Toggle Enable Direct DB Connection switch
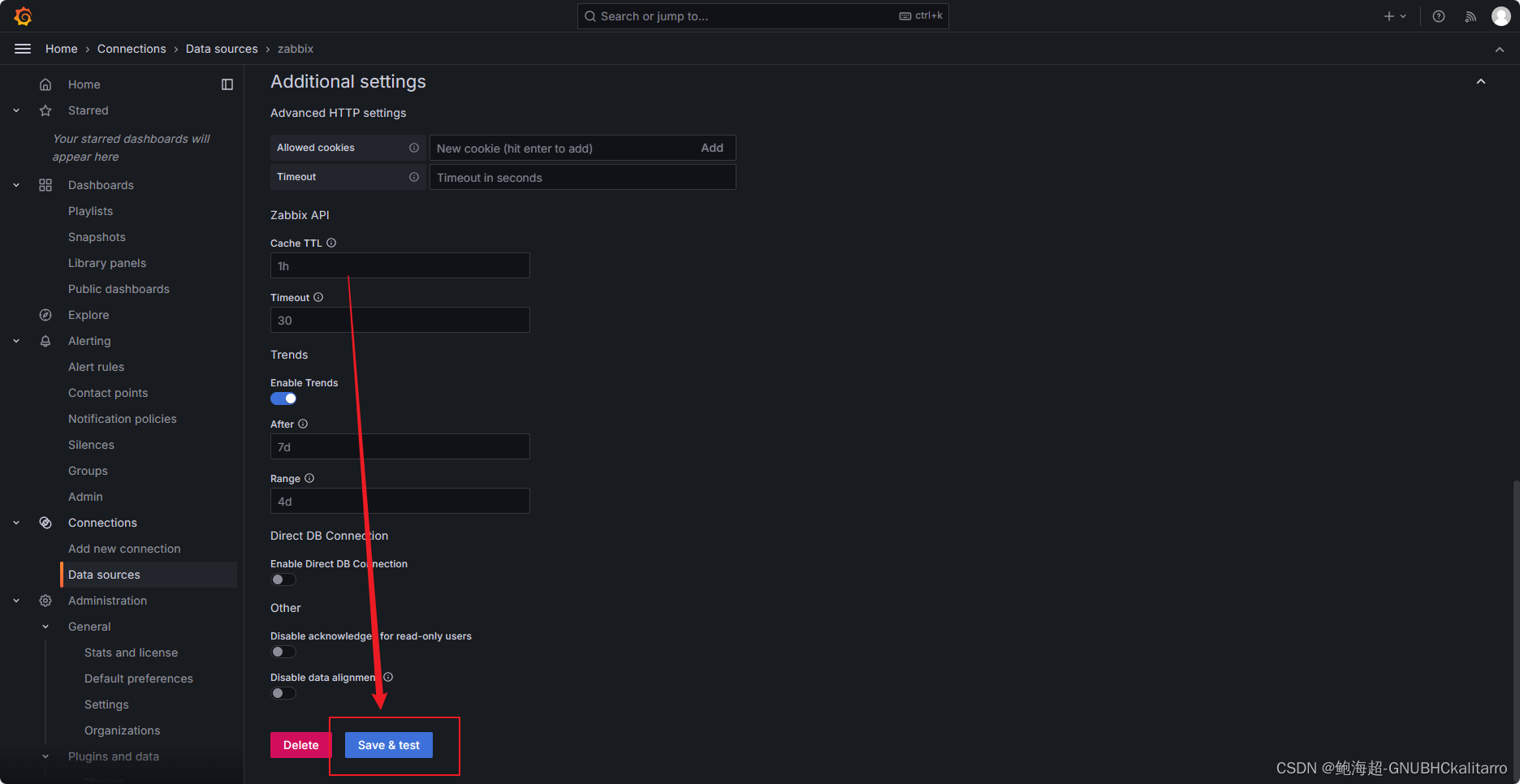This screenshot has height=784, width=1520. pos(283,579)
